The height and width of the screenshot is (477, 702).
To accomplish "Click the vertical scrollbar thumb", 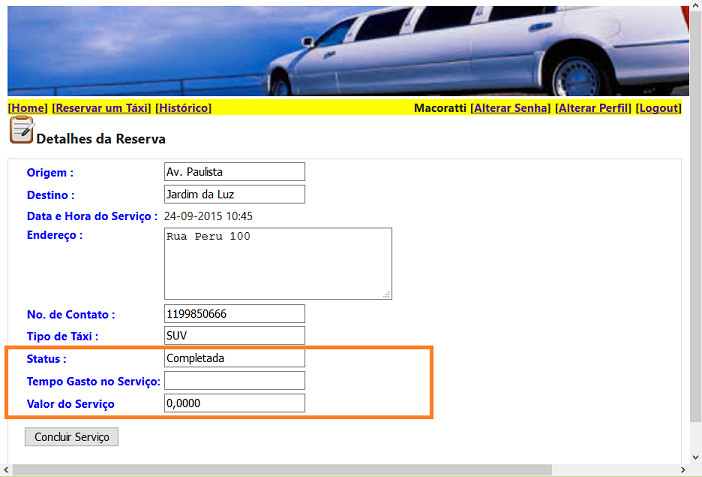I will (695, 217).
